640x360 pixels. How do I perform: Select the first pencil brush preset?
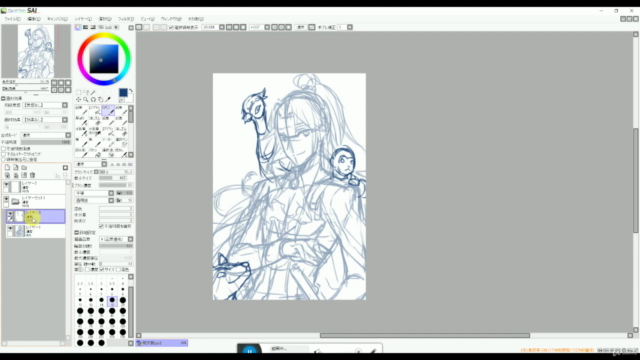pyautogui.click(x=81, y=110)
